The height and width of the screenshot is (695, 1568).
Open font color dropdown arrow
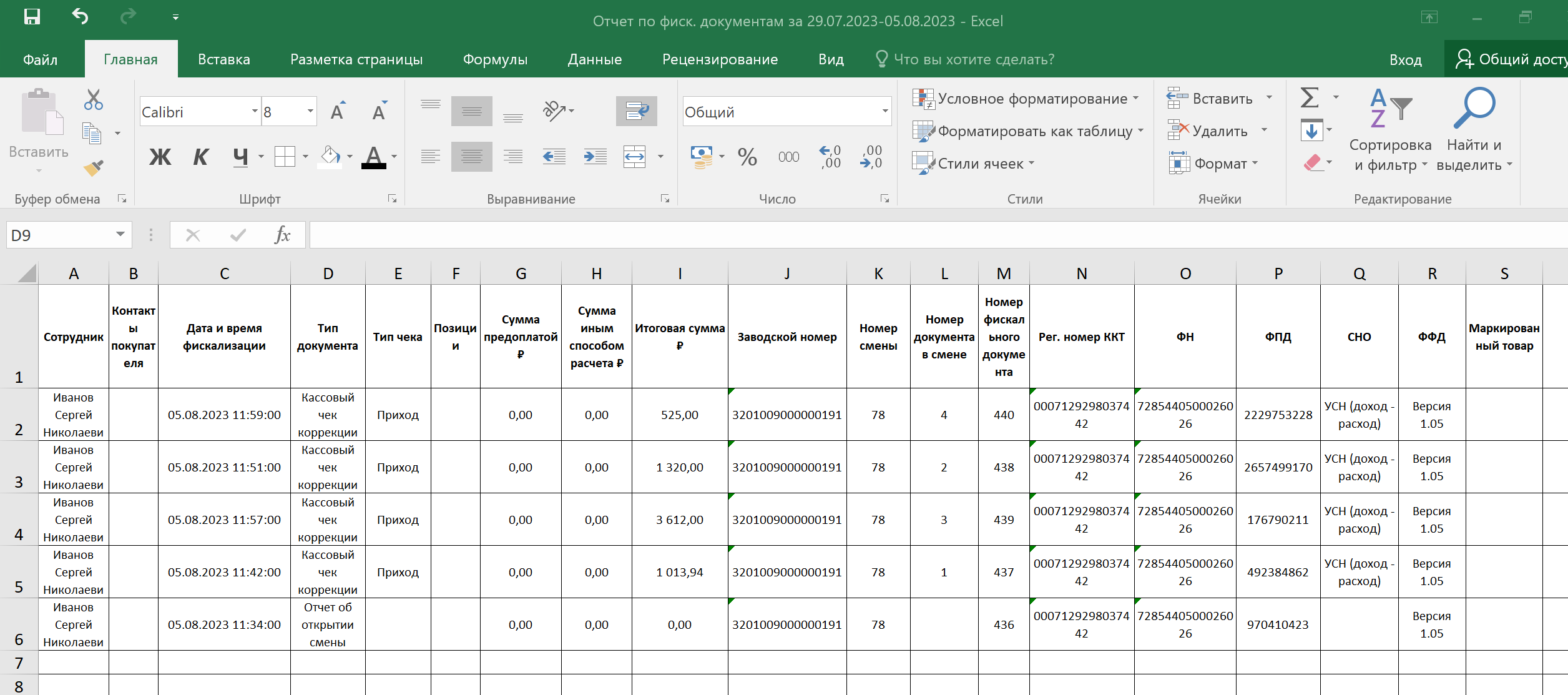(394, 156)
